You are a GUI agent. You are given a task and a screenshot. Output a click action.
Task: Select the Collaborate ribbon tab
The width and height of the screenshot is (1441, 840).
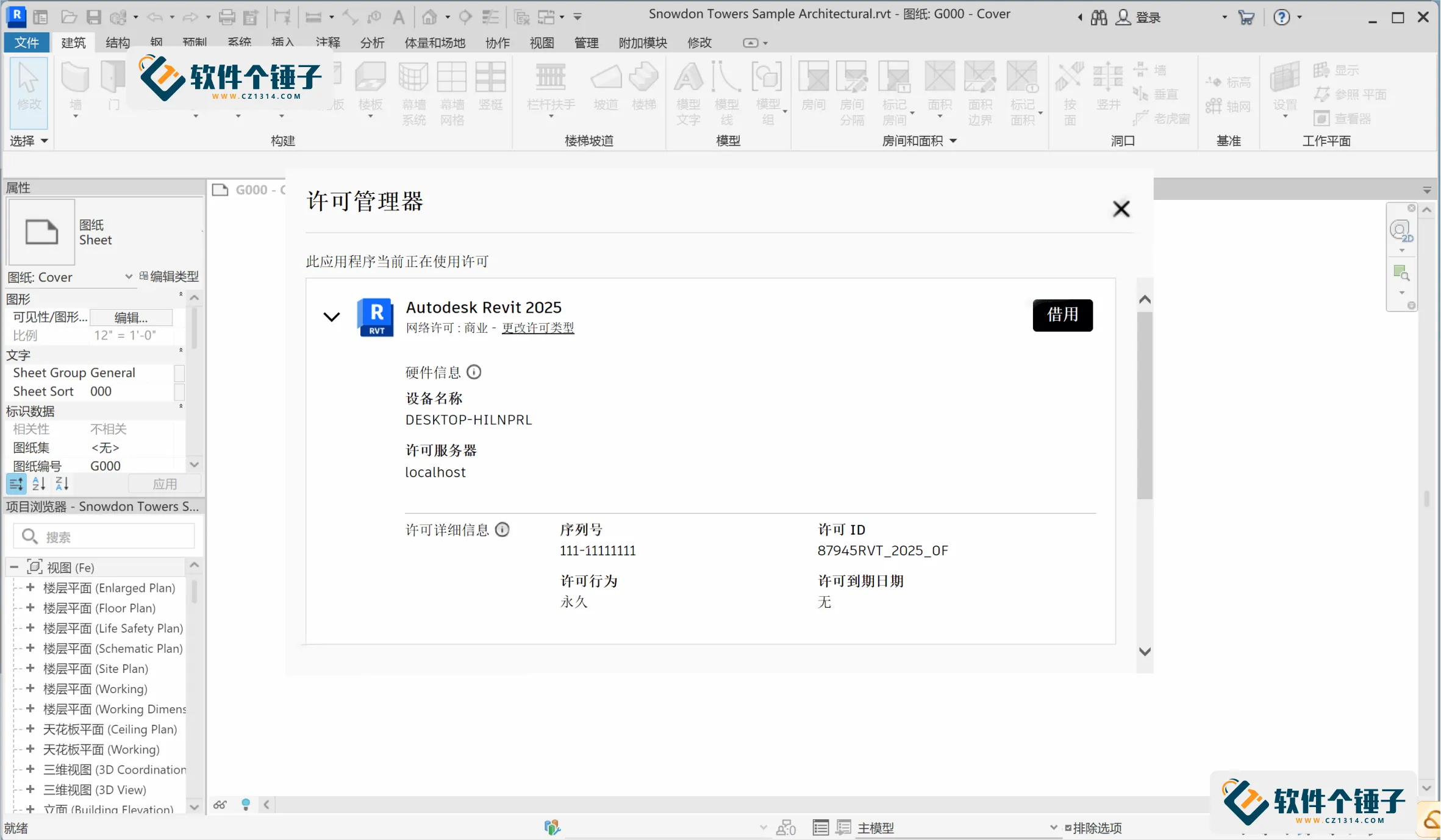(497, 42)
